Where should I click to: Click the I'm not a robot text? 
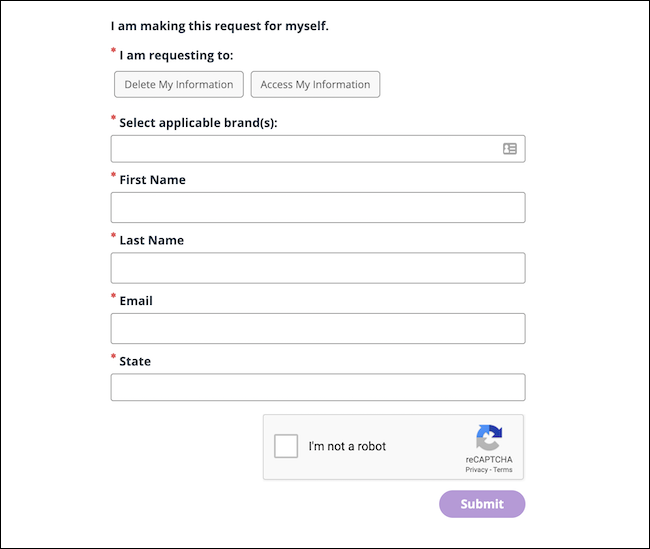tap(347, 446)
